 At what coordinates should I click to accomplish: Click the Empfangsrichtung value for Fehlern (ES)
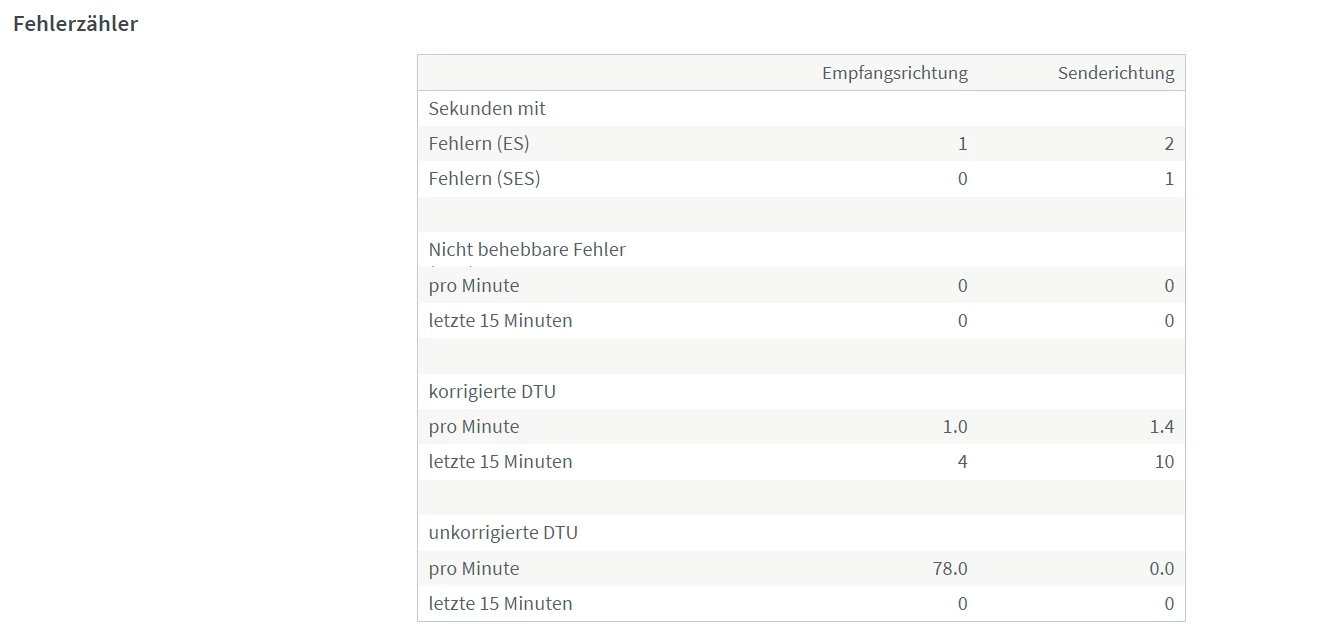coord(962,144)
